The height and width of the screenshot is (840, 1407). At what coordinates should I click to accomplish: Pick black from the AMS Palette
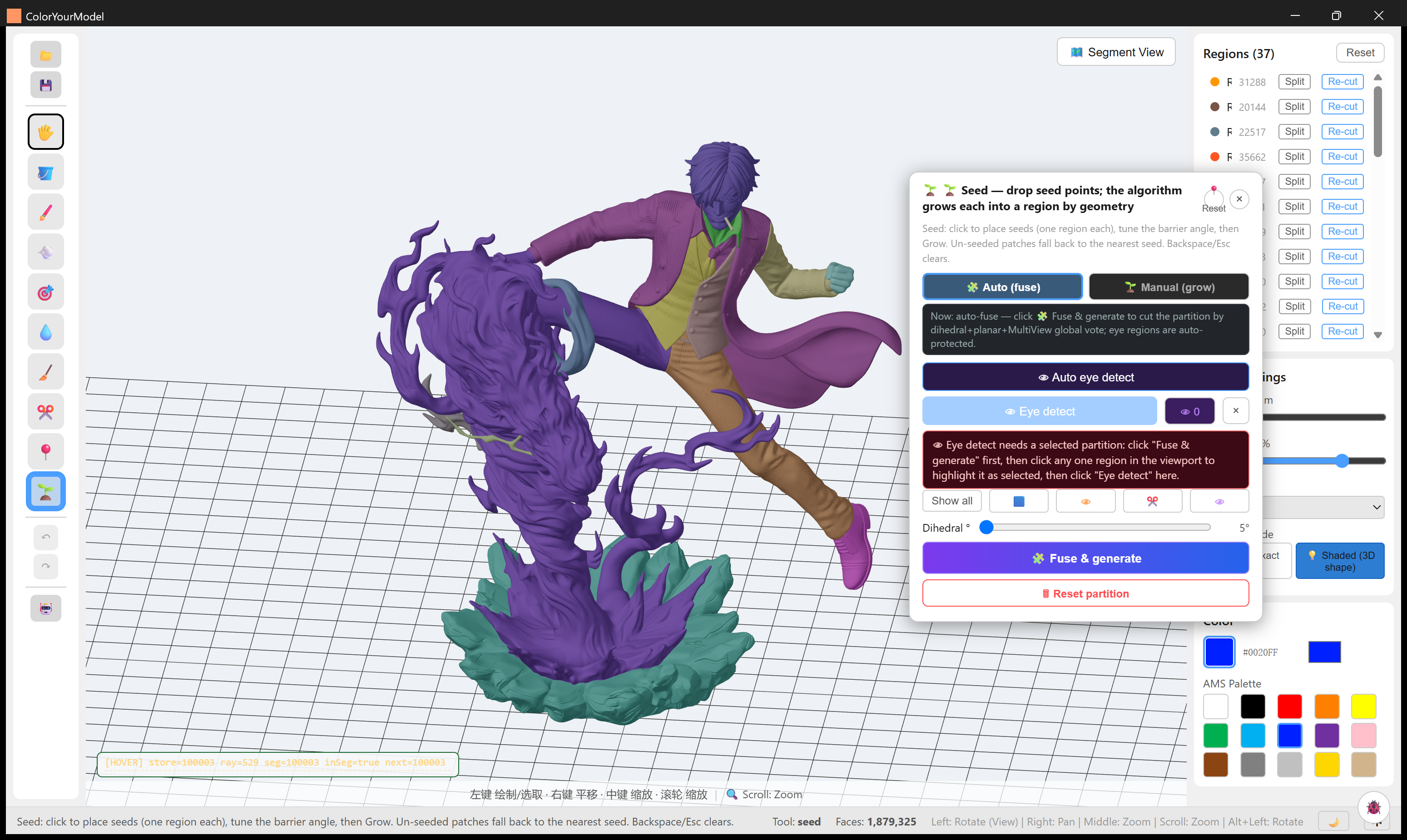pyautogui.click(x=1253, y=707)
